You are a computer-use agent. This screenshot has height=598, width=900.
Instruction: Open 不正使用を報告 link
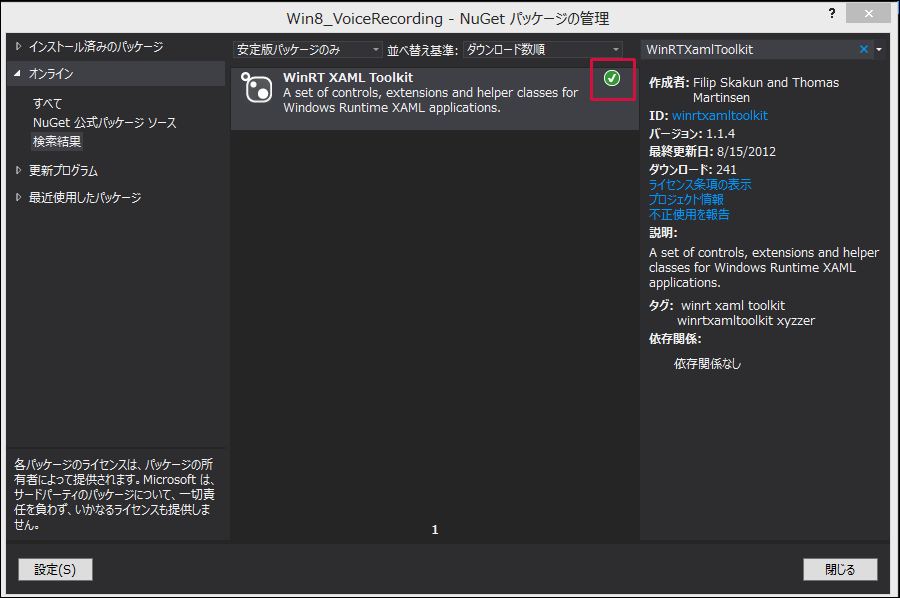[x=689, y=214]
